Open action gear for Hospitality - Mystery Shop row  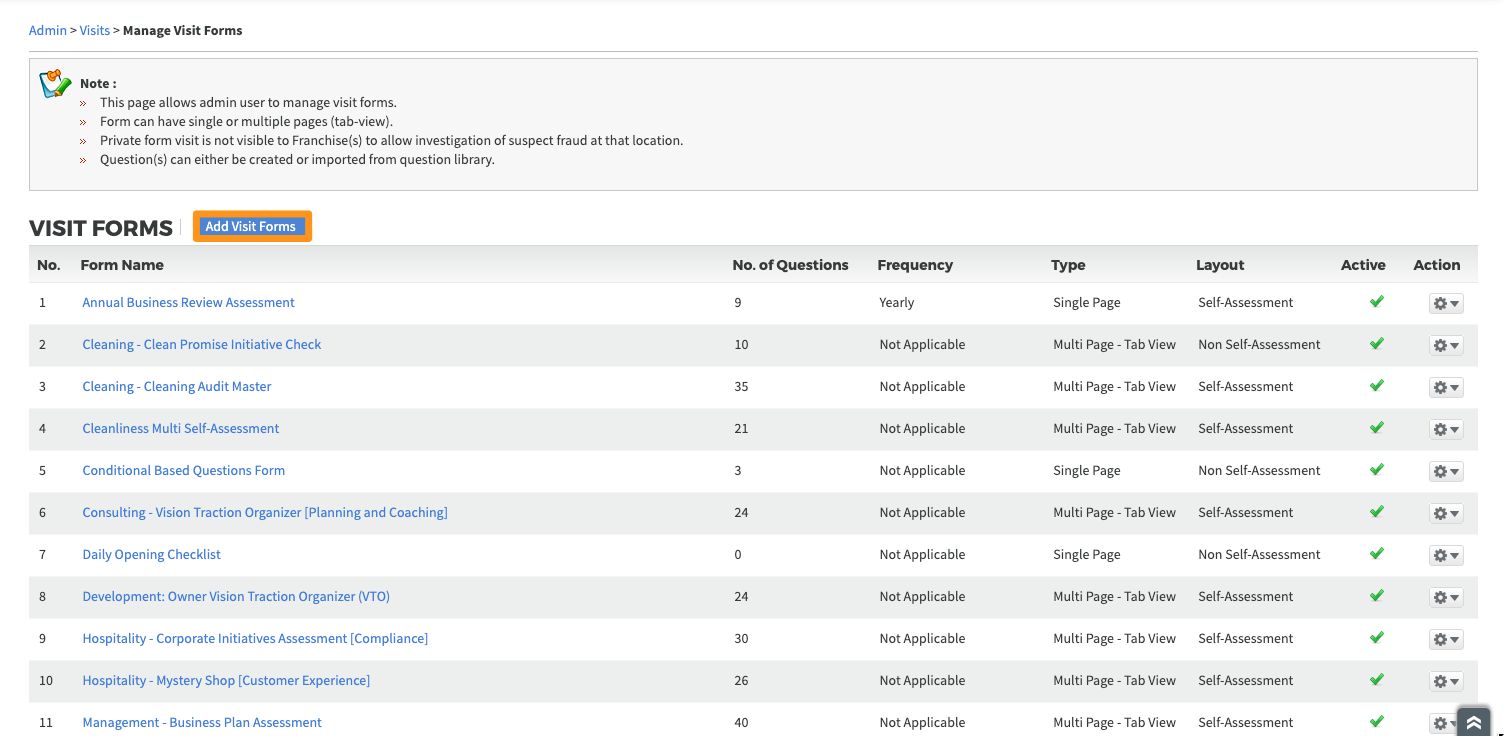click(x=1446, y=681)
